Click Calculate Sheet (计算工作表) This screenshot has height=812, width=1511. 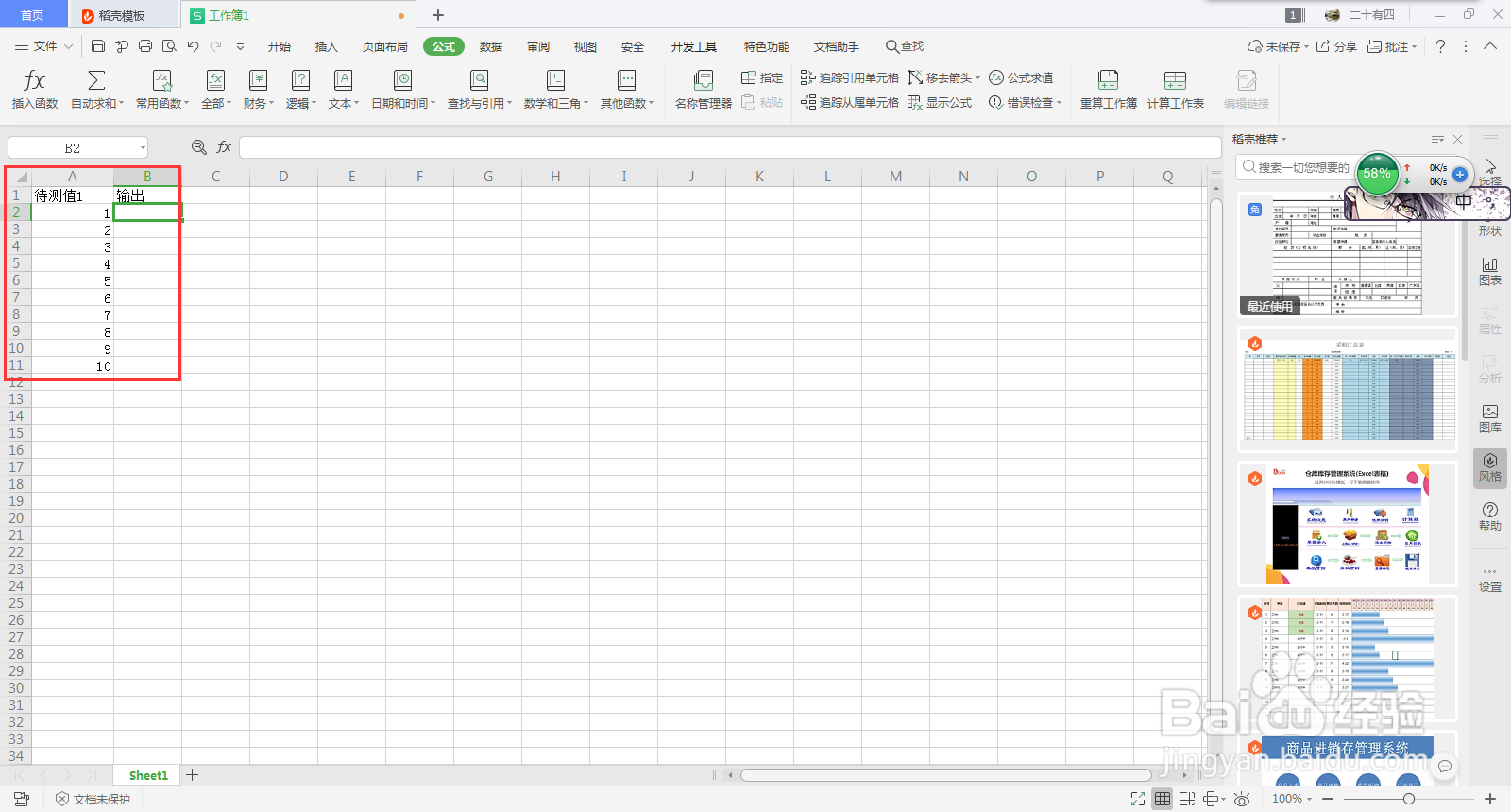coord(1176,90)
